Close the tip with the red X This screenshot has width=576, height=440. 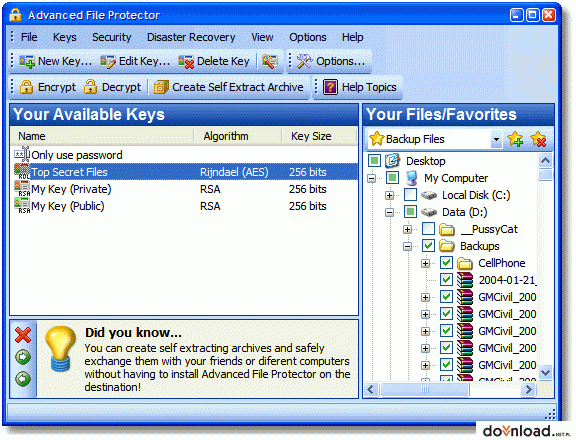click(23, 335)
